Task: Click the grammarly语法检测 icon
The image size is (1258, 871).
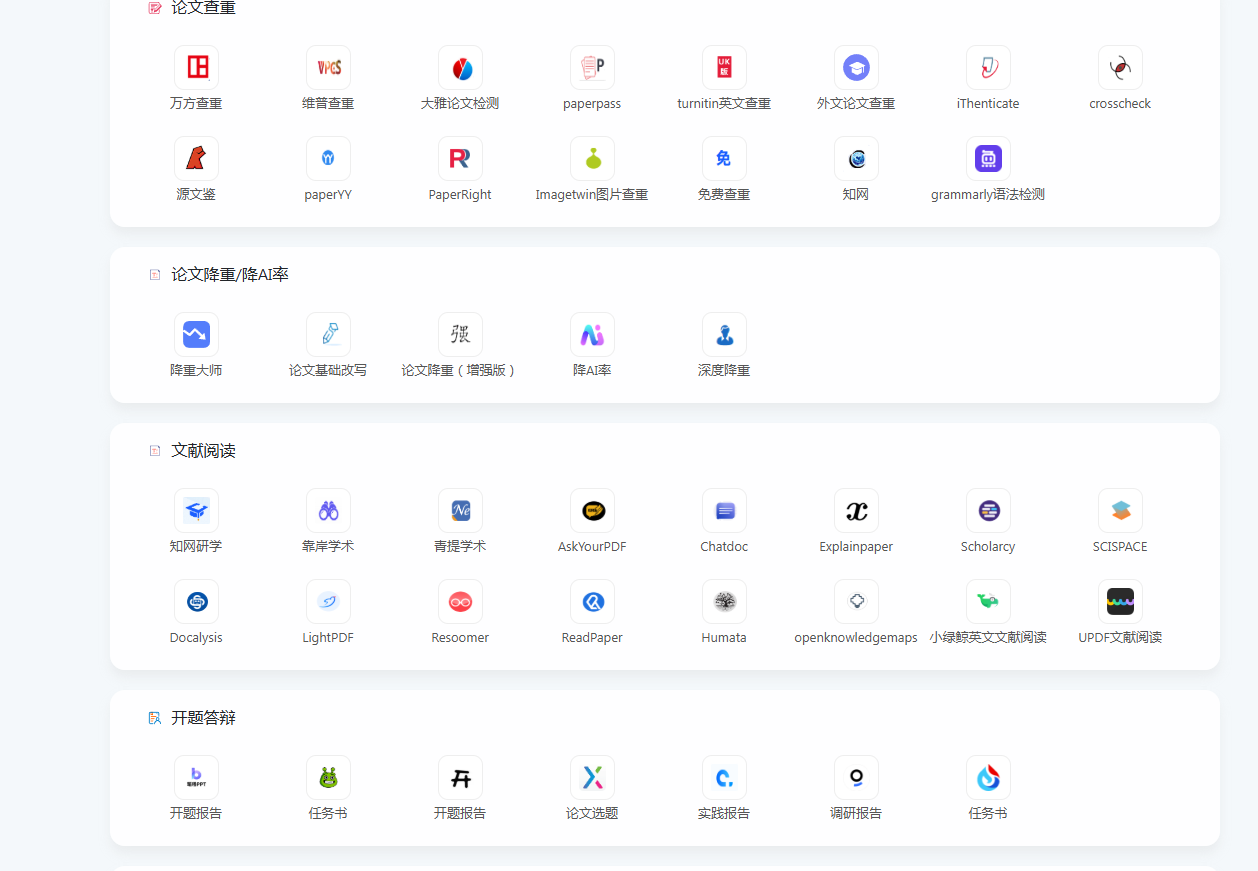Action: point(988,158)
